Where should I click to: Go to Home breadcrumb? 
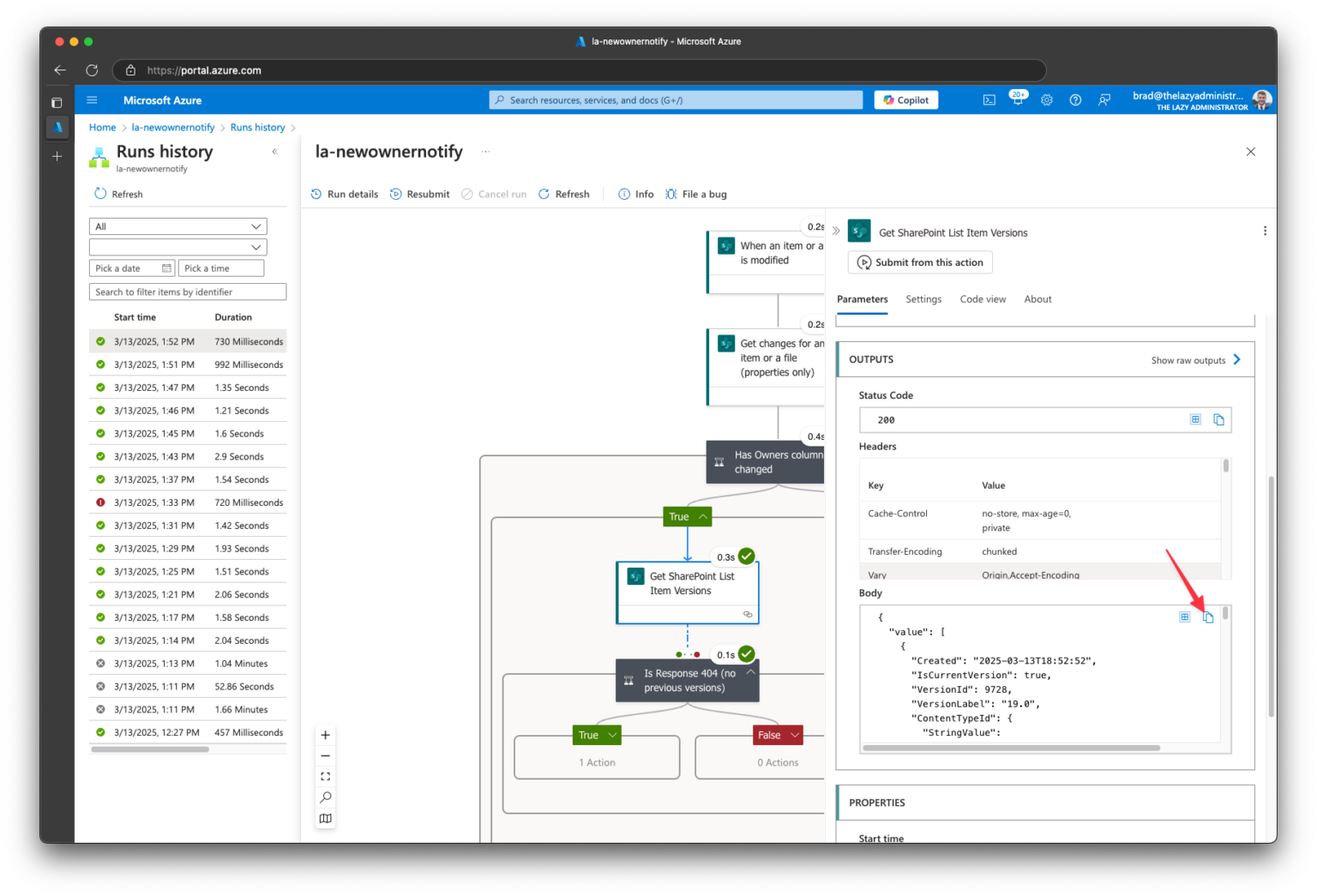click(102, 127)
